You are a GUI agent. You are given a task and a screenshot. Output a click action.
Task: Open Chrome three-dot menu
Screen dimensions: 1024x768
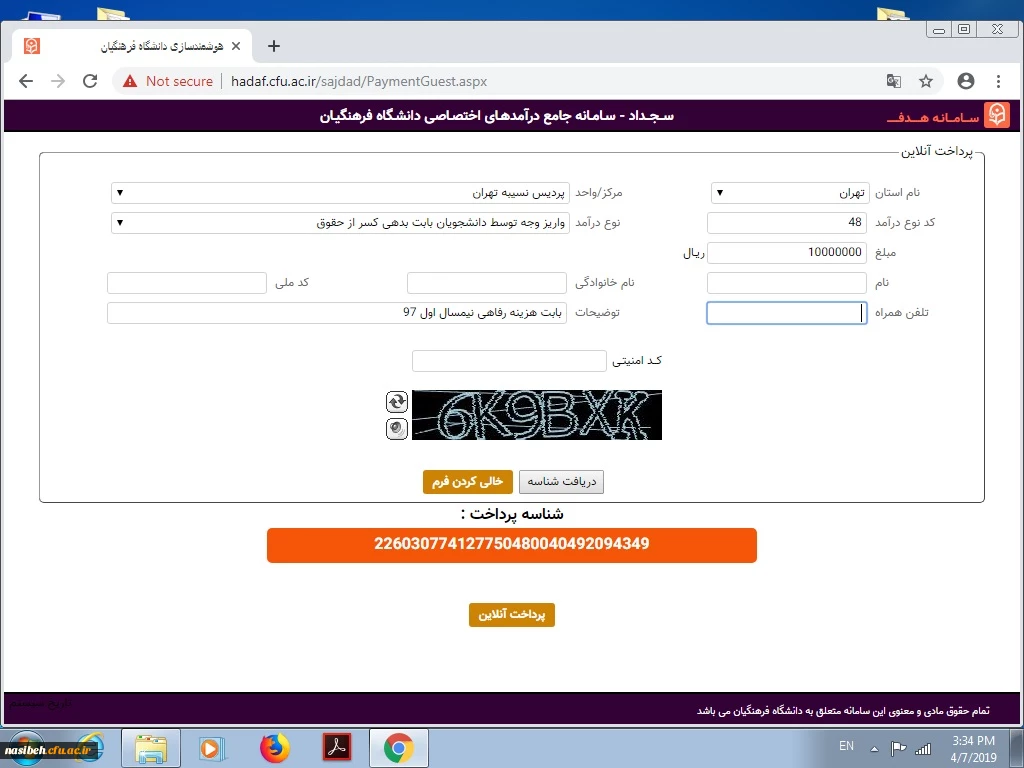998,81
